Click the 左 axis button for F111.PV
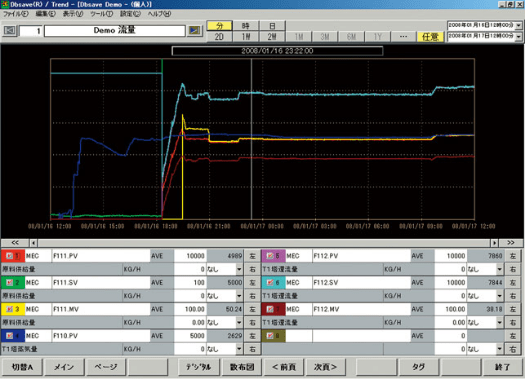 tap(252, 256)
